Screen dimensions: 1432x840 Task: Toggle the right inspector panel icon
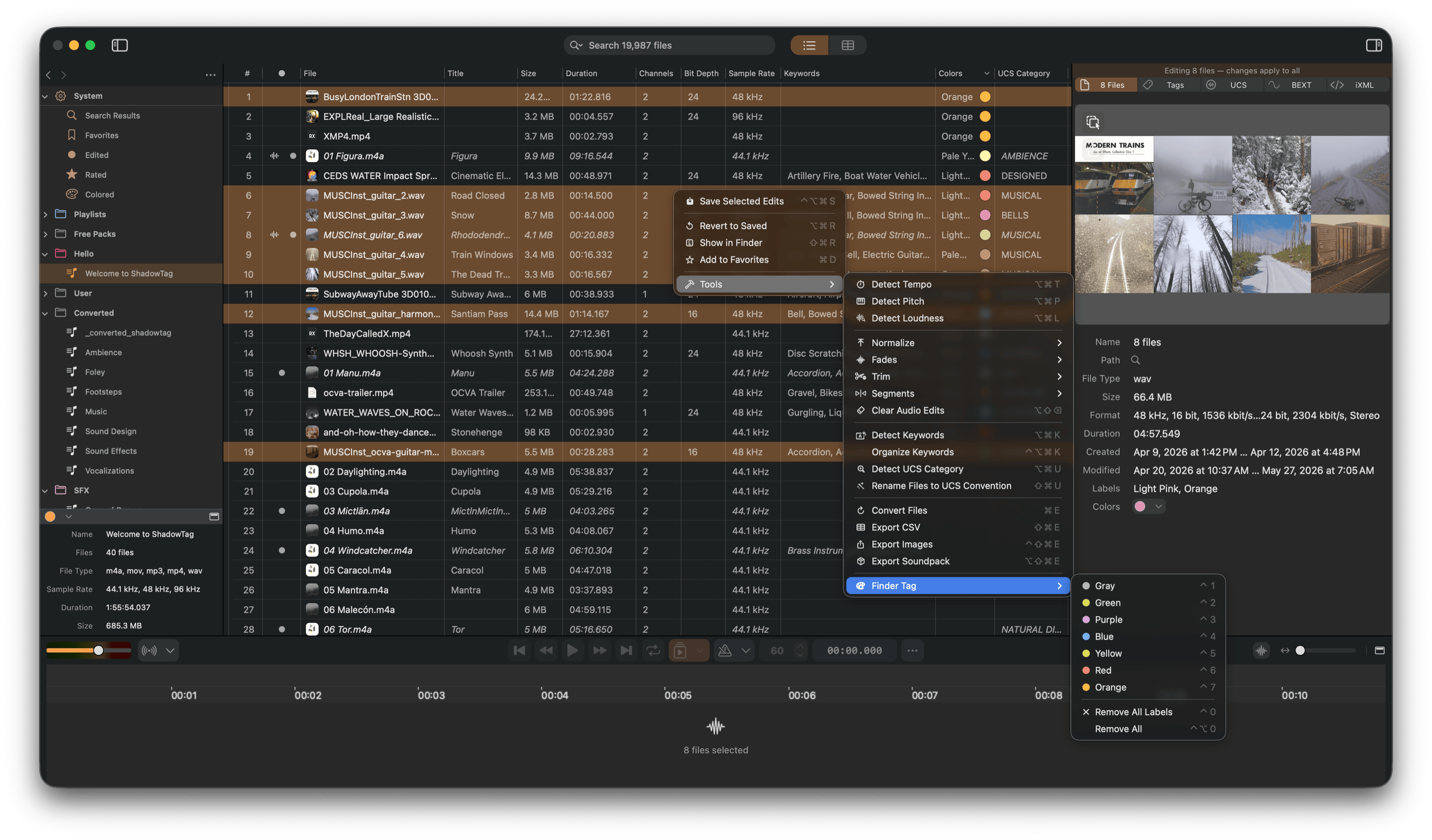(1373, 45)
